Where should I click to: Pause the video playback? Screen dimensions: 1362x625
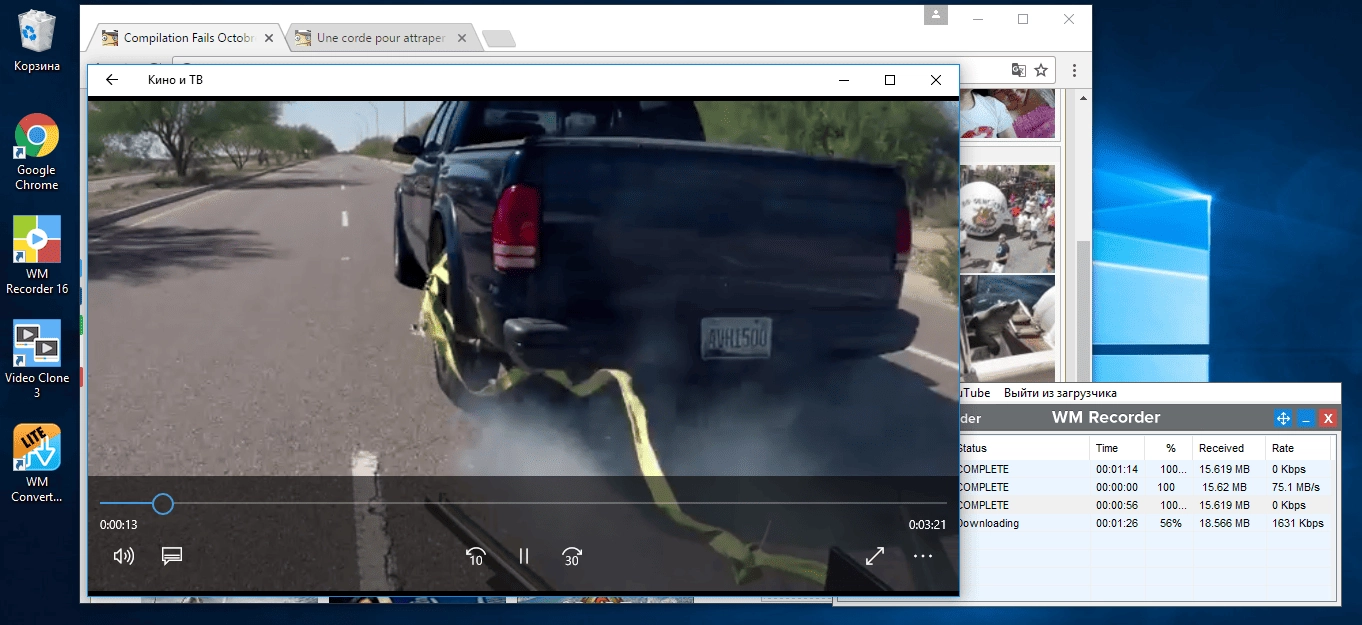(523, 556)
